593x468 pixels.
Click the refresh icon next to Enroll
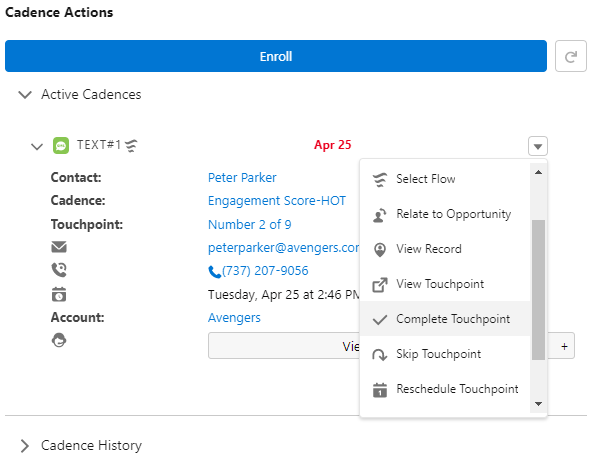click(570, 56)
